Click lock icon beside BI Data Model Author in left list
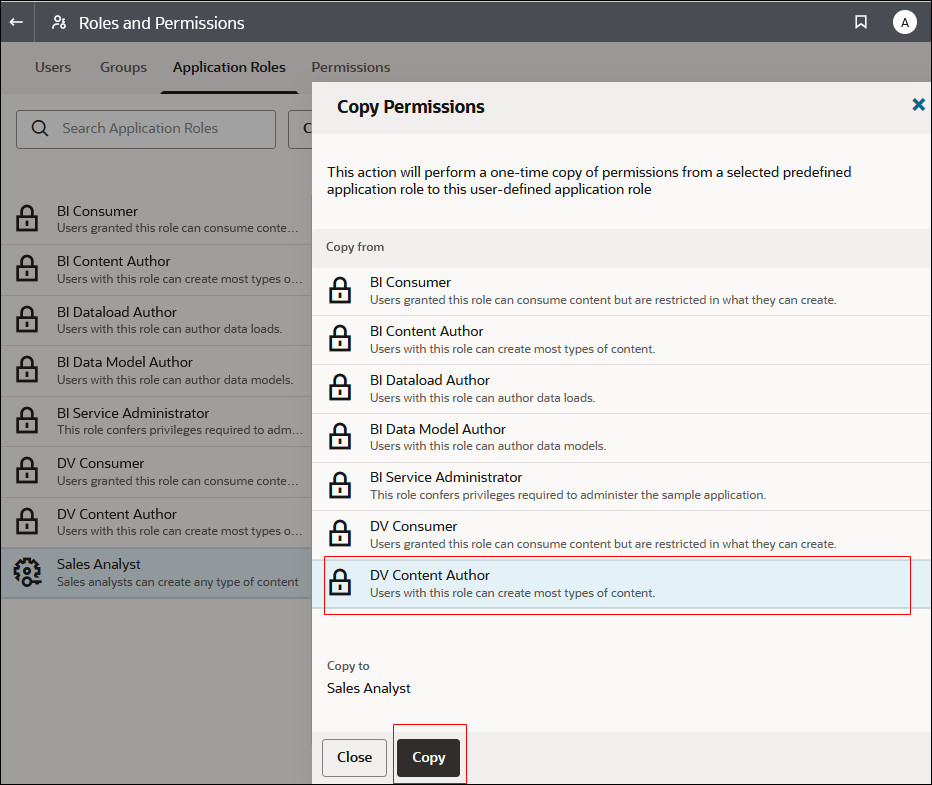932x785 pixels. point(27,370)
